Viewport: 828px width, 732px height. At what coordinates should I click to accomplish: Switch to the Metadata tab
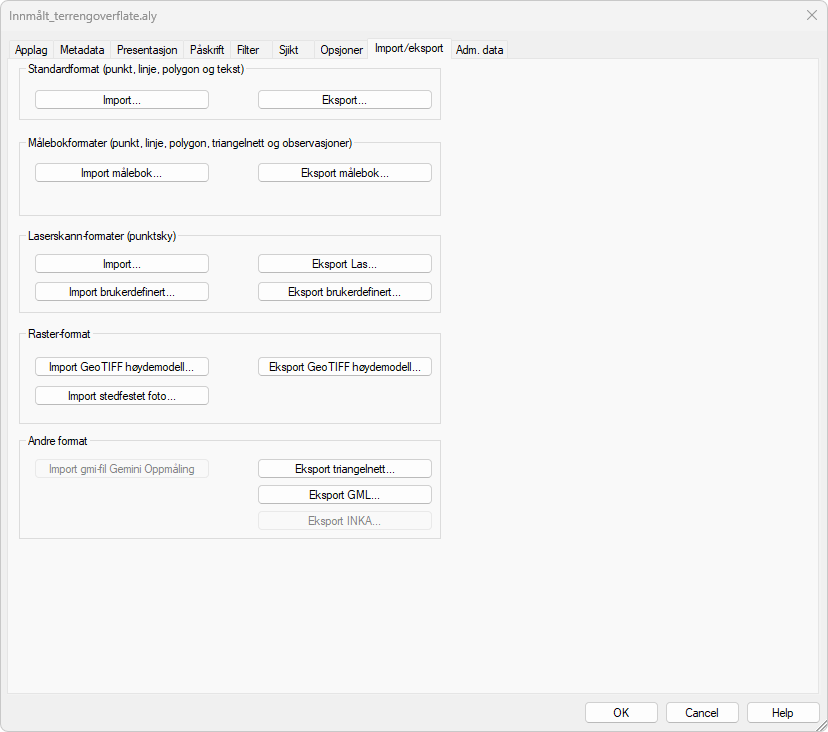coord(82,50)
